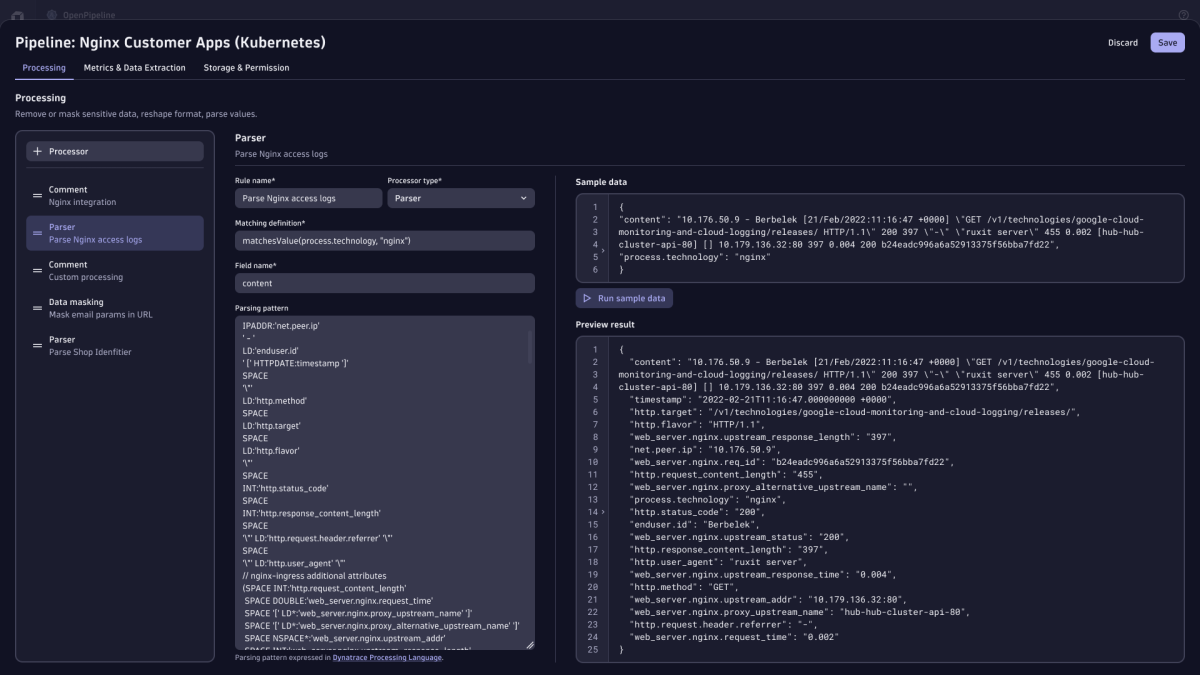The height and width of the screenshot is (675, 1200).
Task: Discard the pipeline changes
Action: coord(1123,42)
